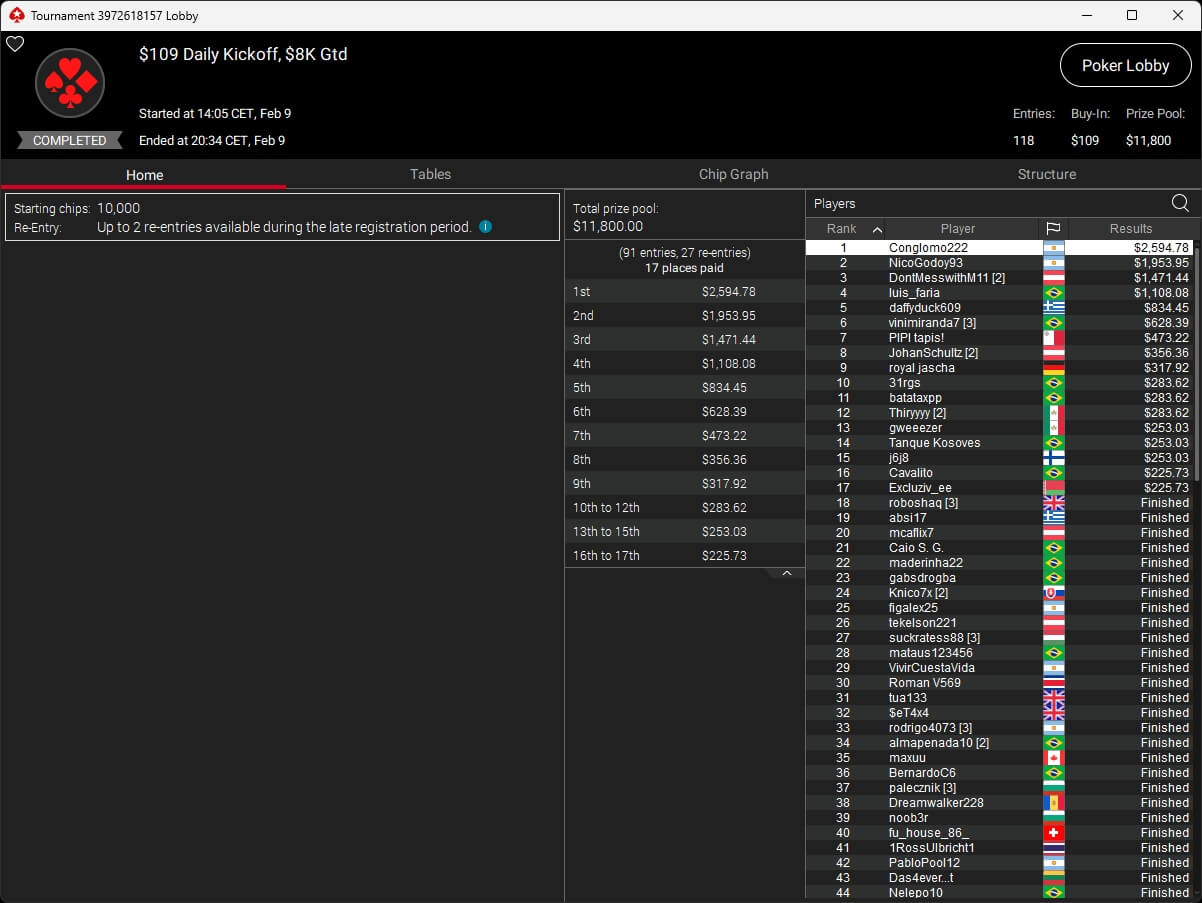Viewport: 1202px width, 903px height.
Task: Click the flag column header icon
Action: pos(1053,229)
